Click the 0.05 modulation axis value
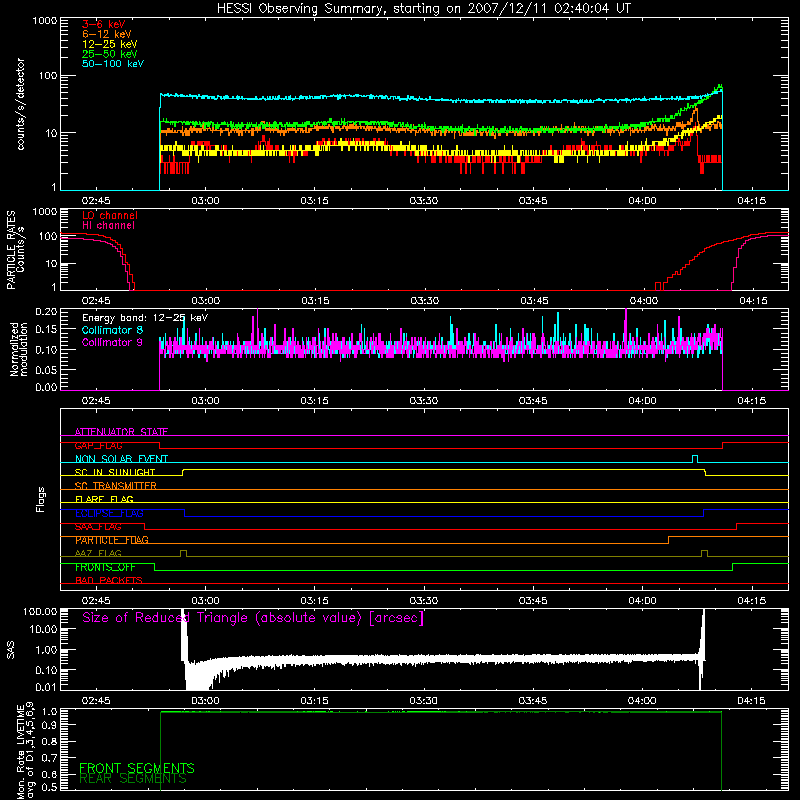The width and height of the screenshot is (800, 800). (46, 369)
